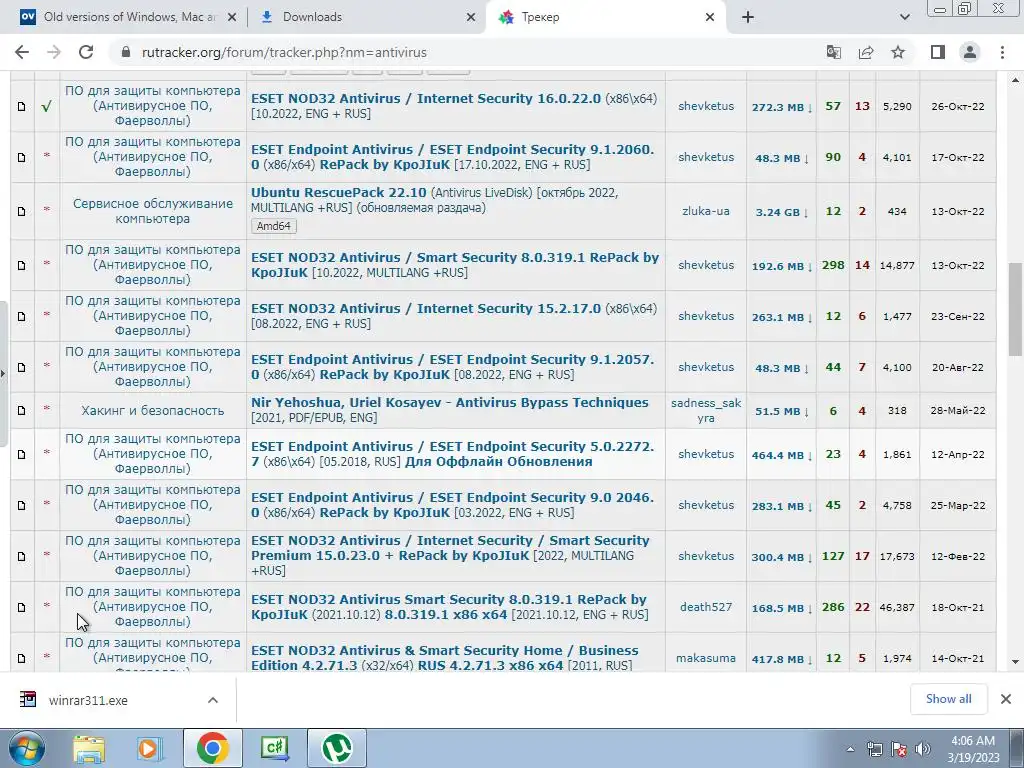Open ESET NOD32 Internet Security 16.0.22.0 topic
Screen dimensions: 1024x768
click(426, 98)
